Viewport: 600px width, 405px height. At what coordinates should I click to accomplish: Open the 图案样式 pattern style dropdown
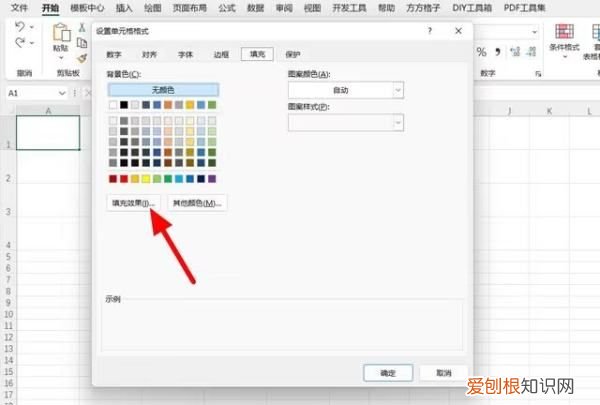(346, 122)
